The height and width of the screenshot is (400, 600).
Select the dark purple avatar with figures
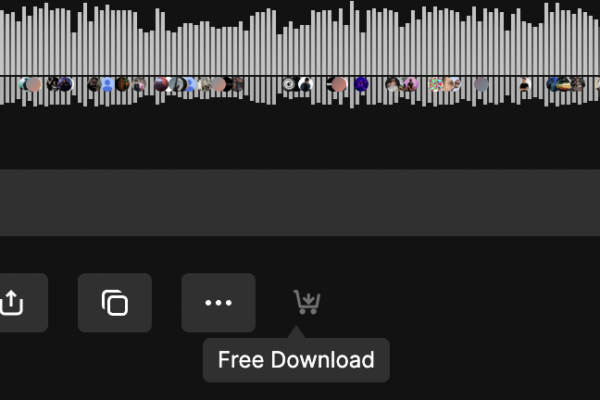coord(65,84)
